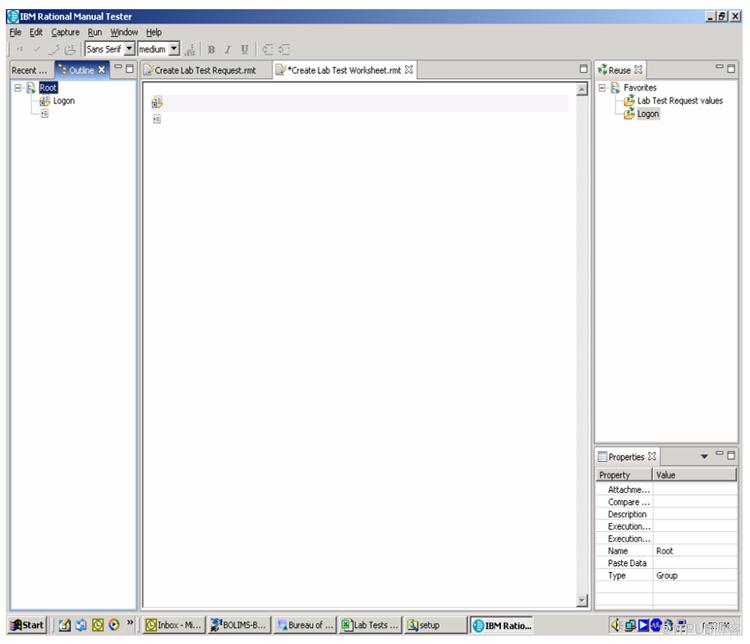Viewport: 750px width, 644px height.
Task: Show more quick launch icons chevron
Action: tap(130, 622)
